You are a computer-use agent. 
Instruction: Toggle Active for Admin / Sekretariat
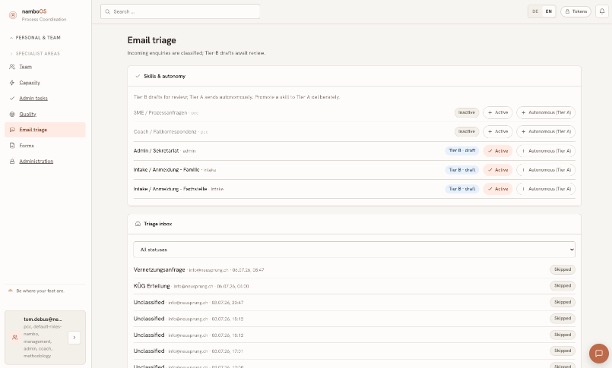[498, 151]
